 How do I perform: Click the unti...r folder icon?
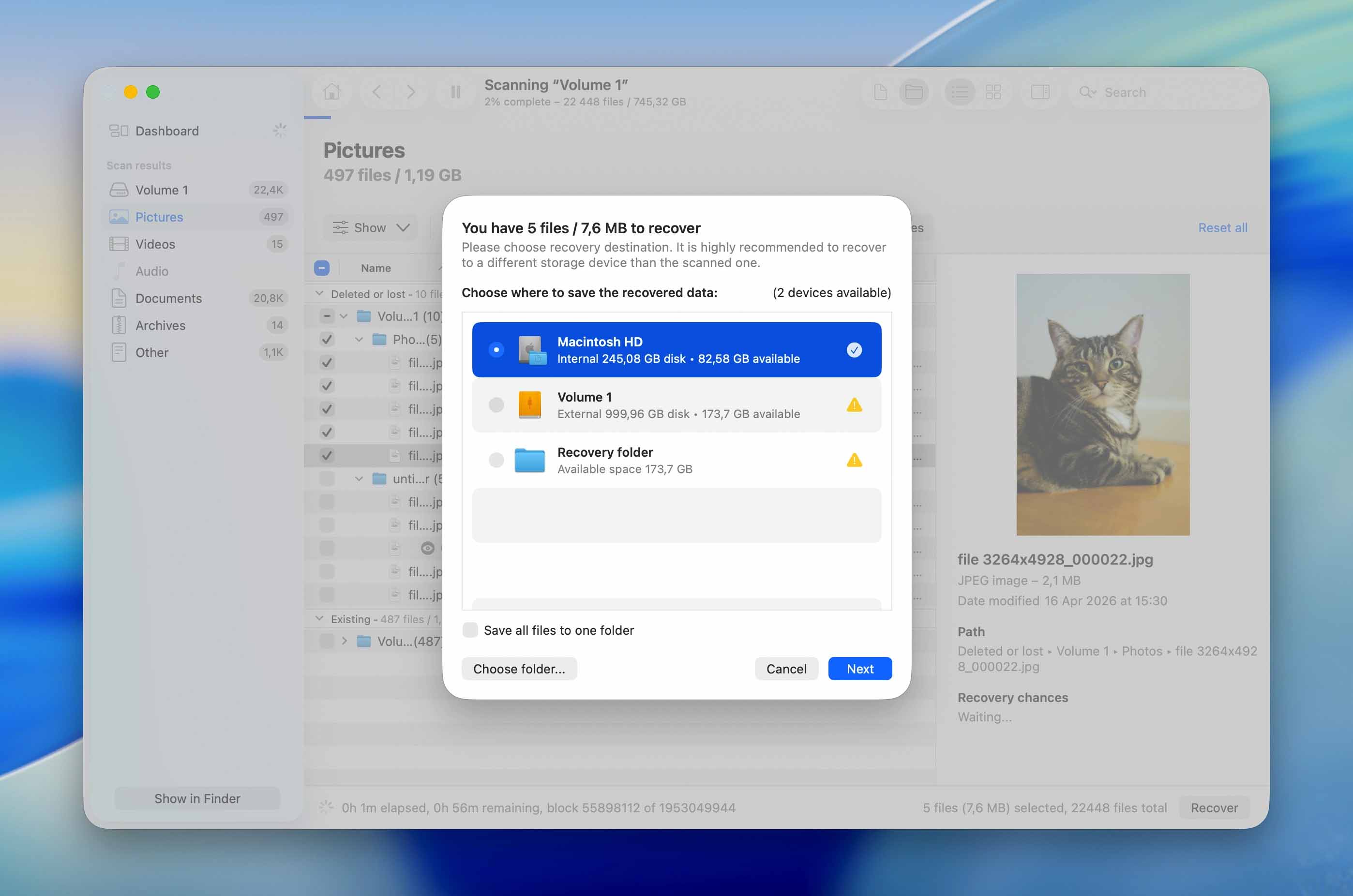click(x=379, y=479)
